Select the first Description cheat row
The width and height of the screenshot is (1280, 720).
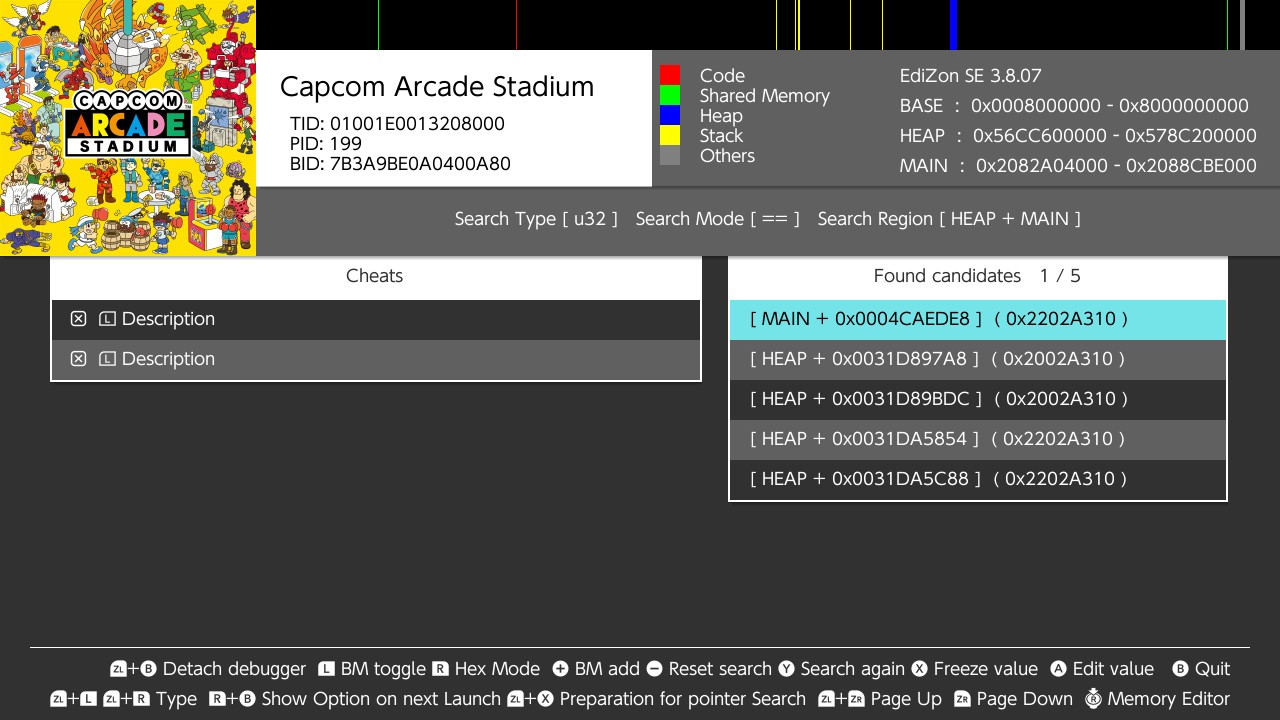point(376,320)
